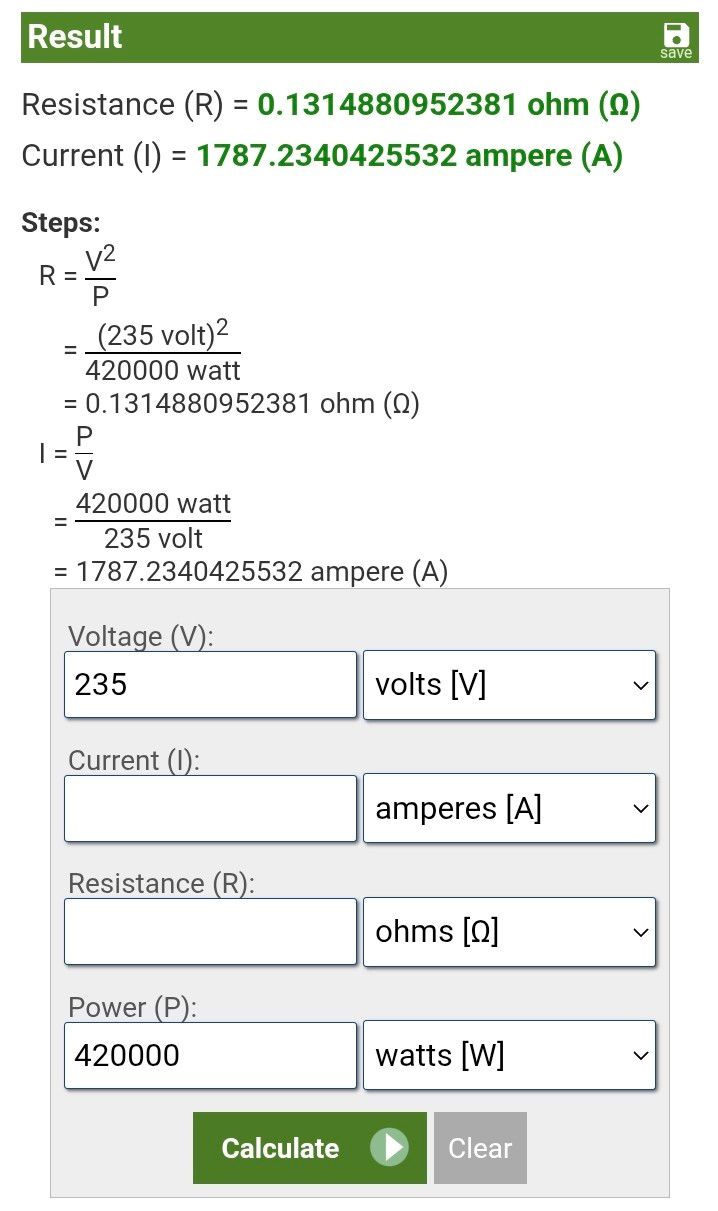Click the Resistance (R) field label

coord(161,884)
